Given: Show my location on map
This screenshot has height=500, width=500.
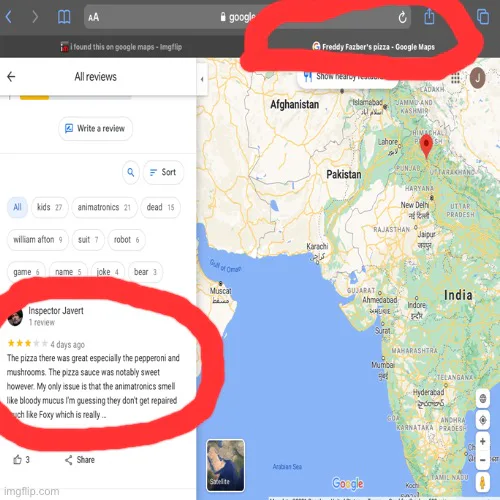Looking at the screenshot, I should (483, 420).
